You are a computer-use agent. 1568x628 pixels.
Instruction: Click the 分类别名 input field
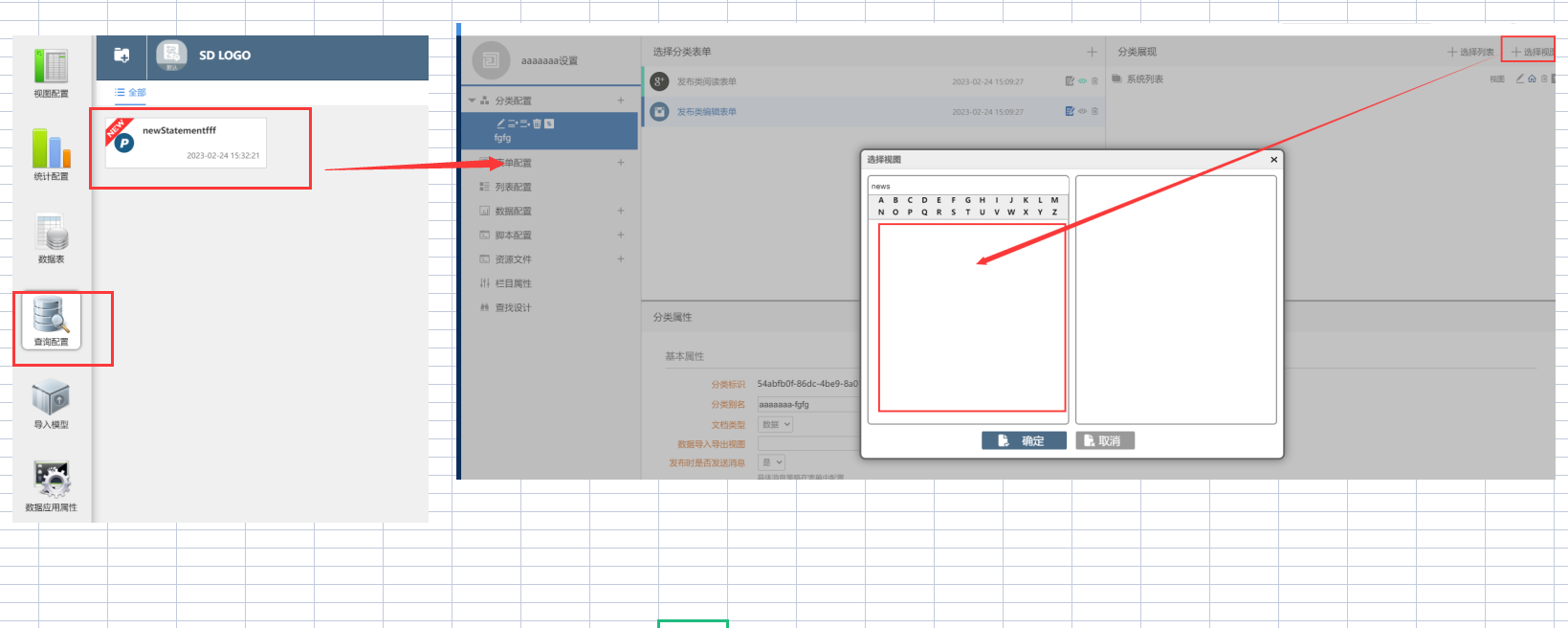pos(808,404)
